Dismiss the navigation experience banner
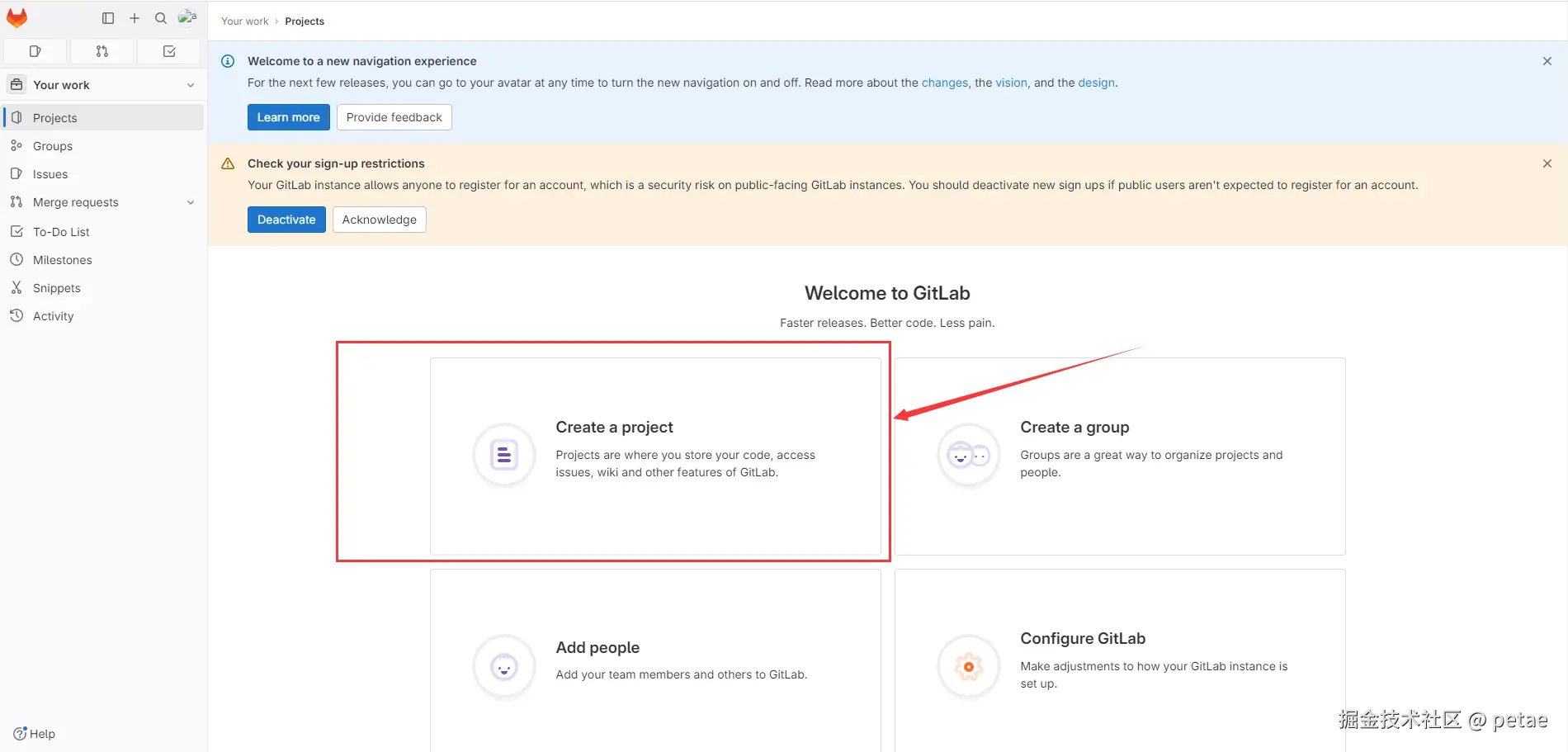 [x=1547, y=61]
